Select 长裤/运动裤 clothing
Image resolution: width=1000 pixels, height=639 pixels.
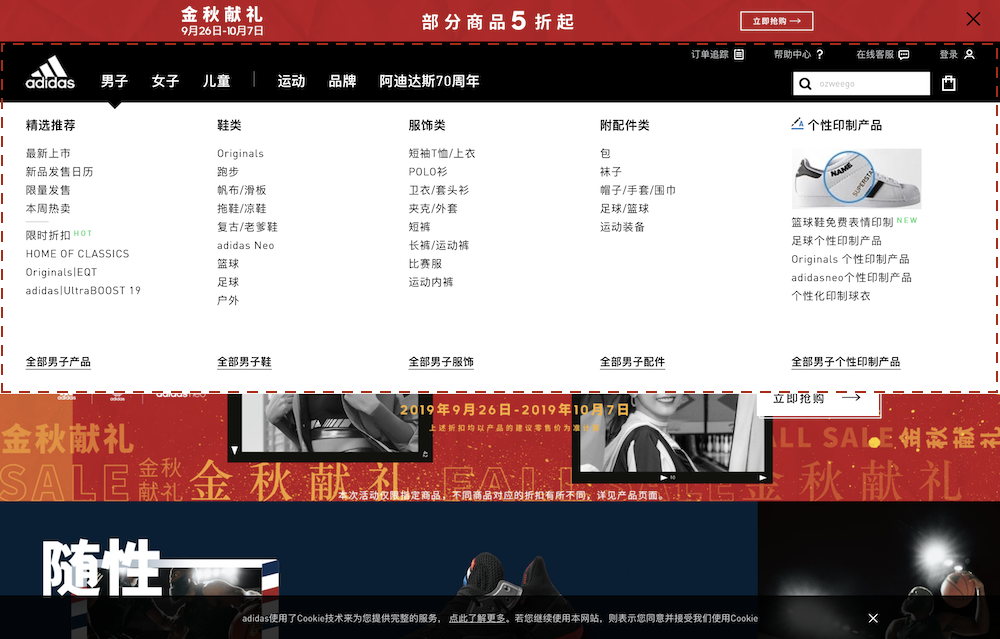[439, 246]
